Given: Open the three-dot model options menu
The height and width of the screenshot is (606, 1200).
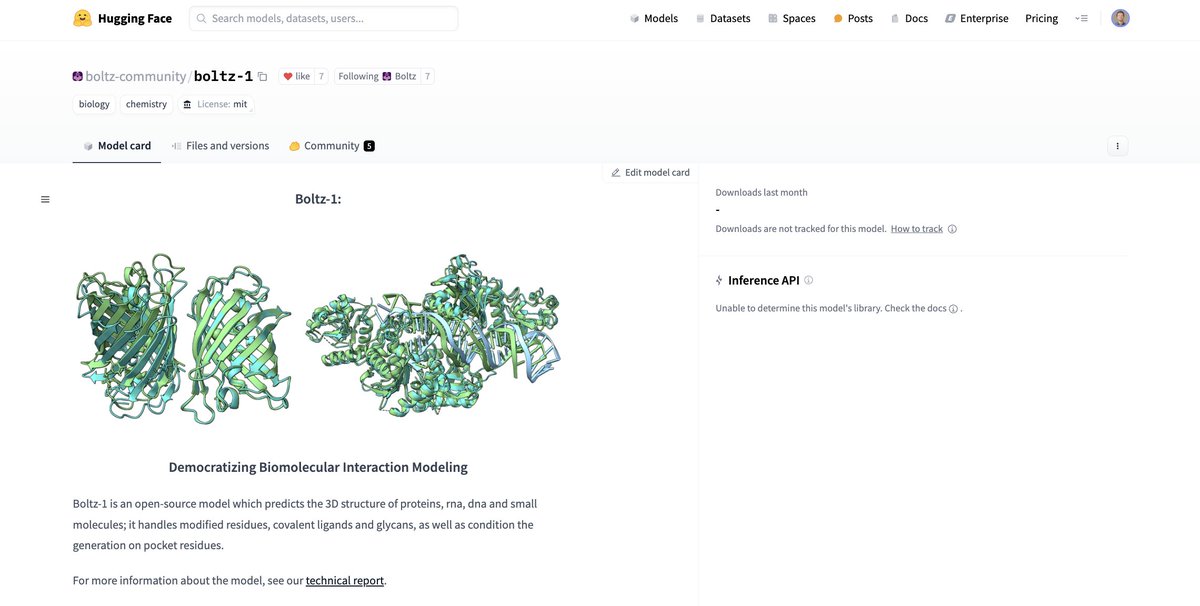Looking at the screenshot, I should (1118, 146).
